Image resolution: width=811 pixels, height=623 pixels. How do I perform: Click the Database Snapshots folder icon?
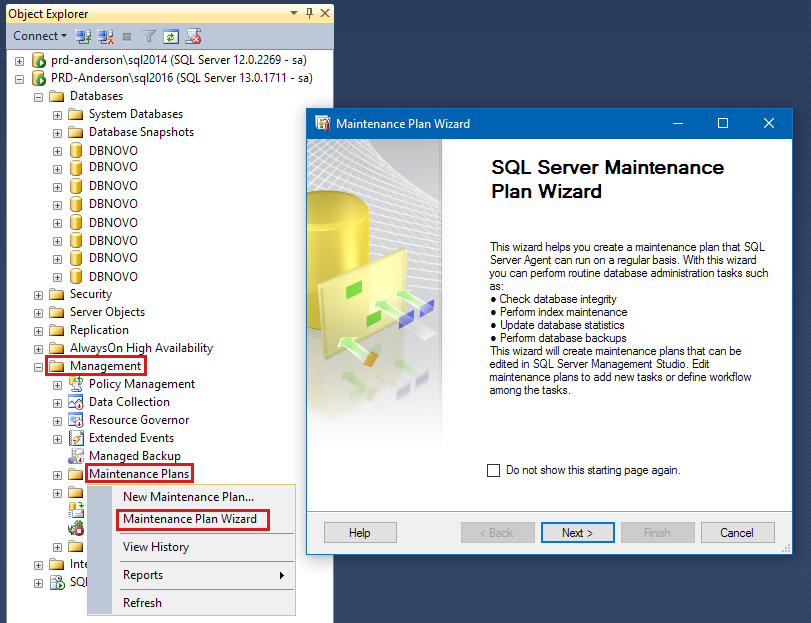[76, 132]
